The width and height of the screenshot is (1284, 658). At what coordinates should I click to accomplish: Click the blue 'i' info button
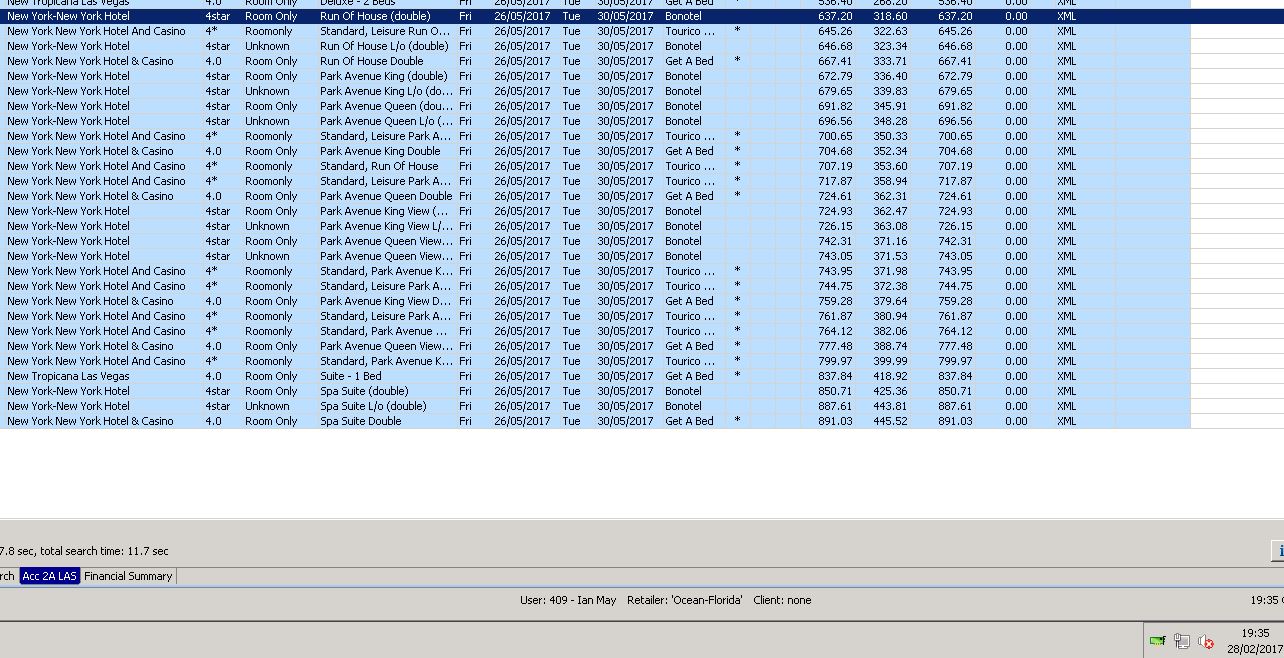pyautogui.click(x=1278, y=551)
